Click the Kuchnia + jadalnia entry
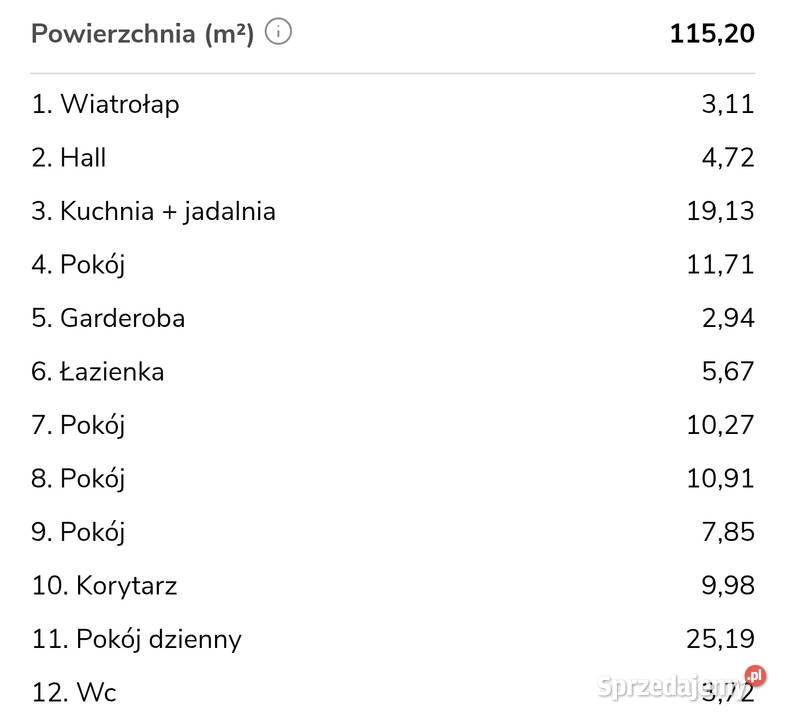This screenshot has height=720, width=786. pos(153,211)
